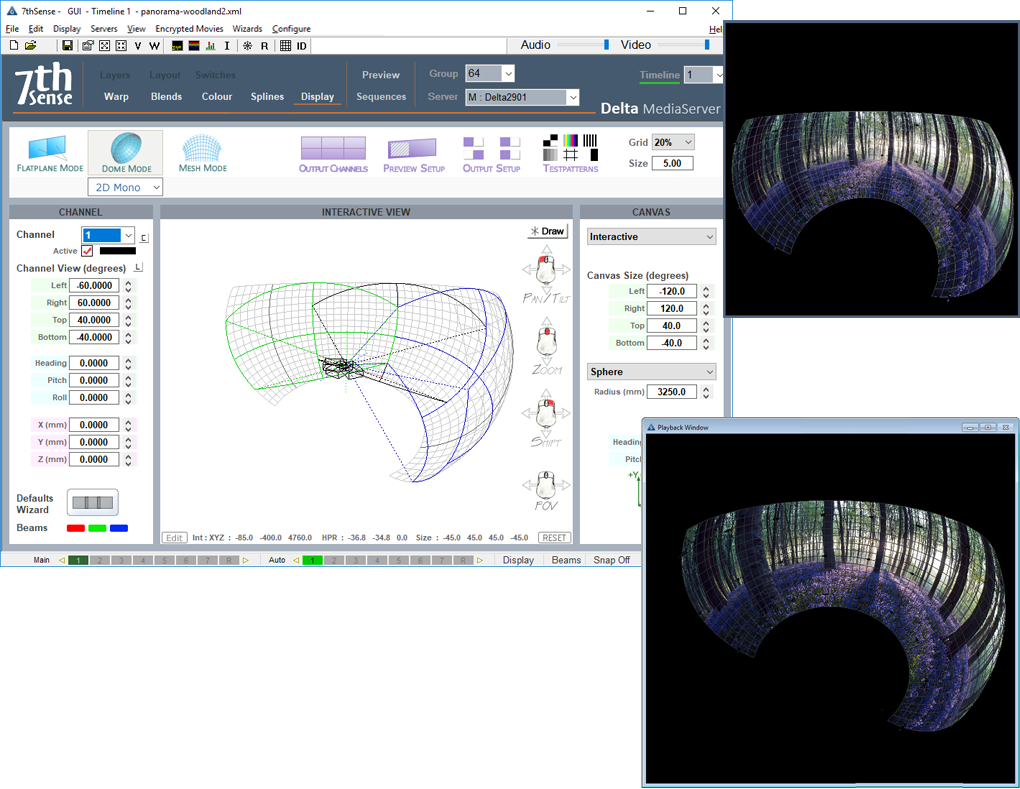Click the Pan/Tilt mouse control icon
Image resolution: width=1020 pixels, height=789 pixels.
pyautogui.click(x=546, y=269)
